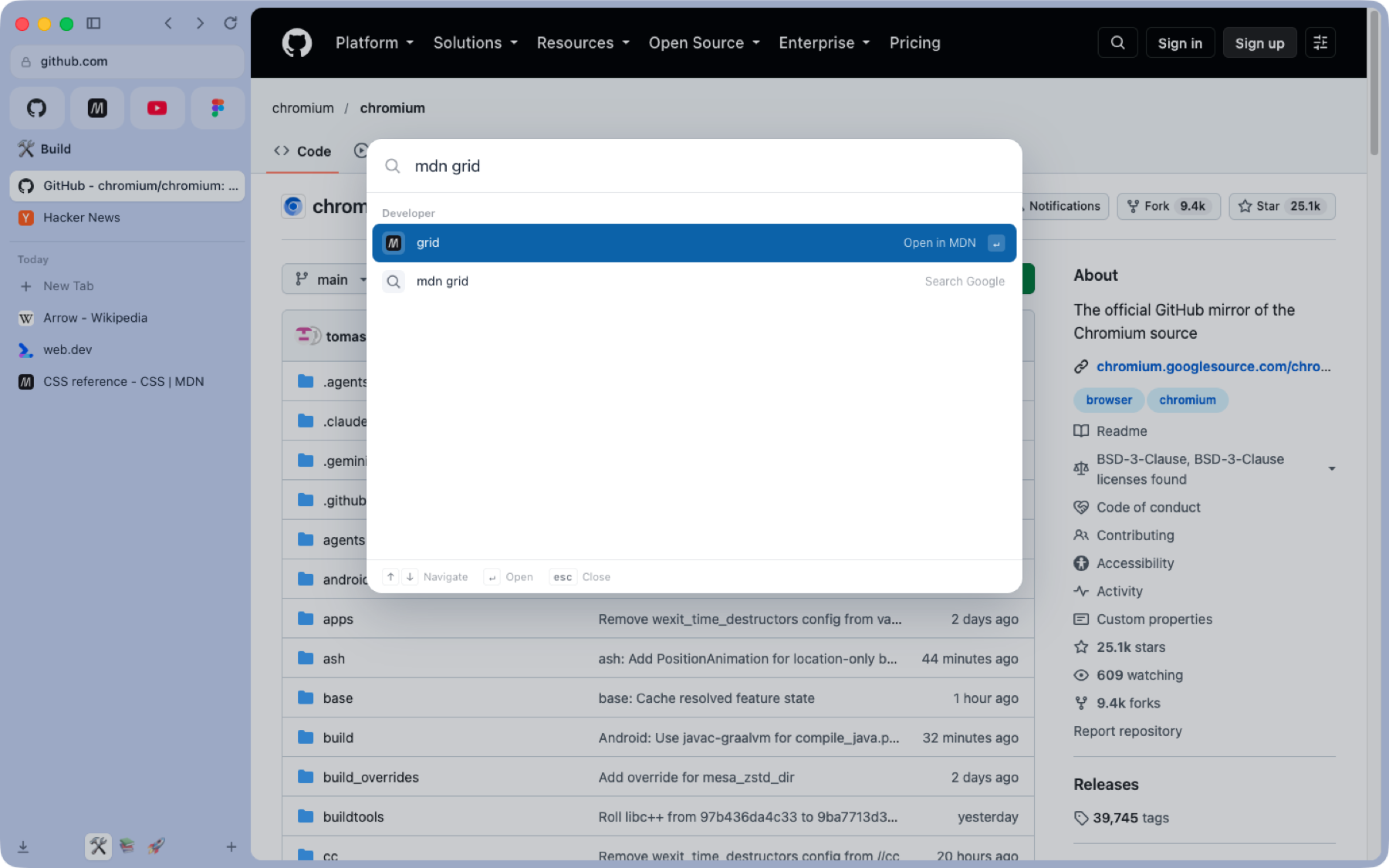Open the CSS reference MDN tab
This screenshot has width=1389, height=868.
point(127,381)
